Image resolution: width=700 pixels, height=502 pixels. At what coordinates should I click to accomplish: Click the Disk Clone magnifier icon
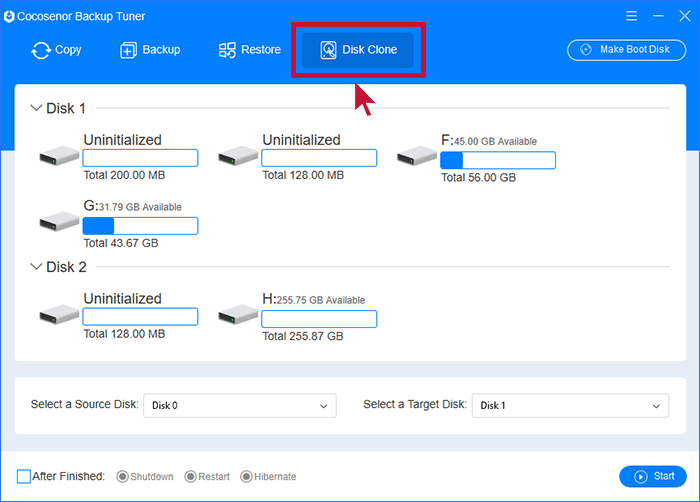click(329, 50)
